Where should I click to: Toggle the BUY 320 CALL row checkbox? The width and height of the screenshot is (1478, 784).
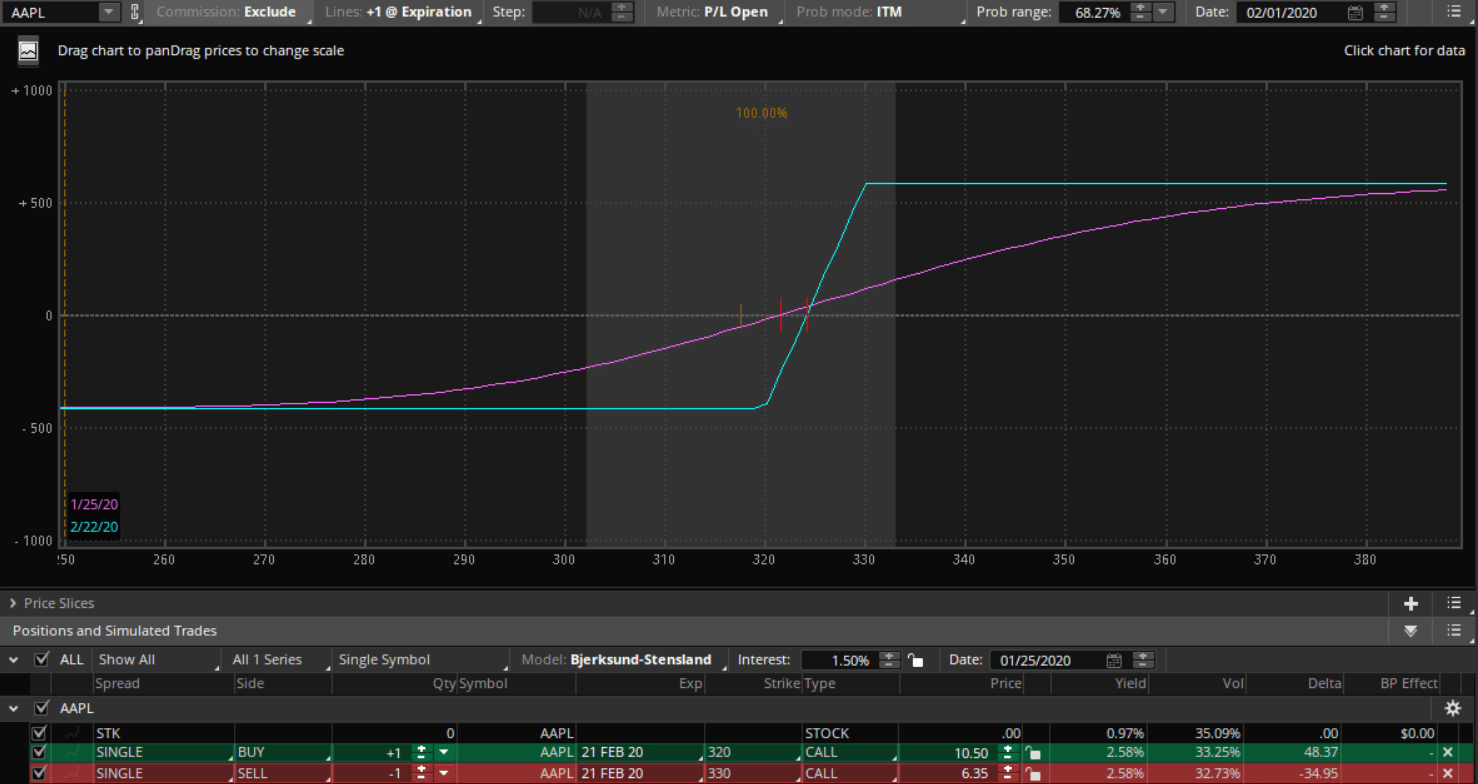(40, 753)
